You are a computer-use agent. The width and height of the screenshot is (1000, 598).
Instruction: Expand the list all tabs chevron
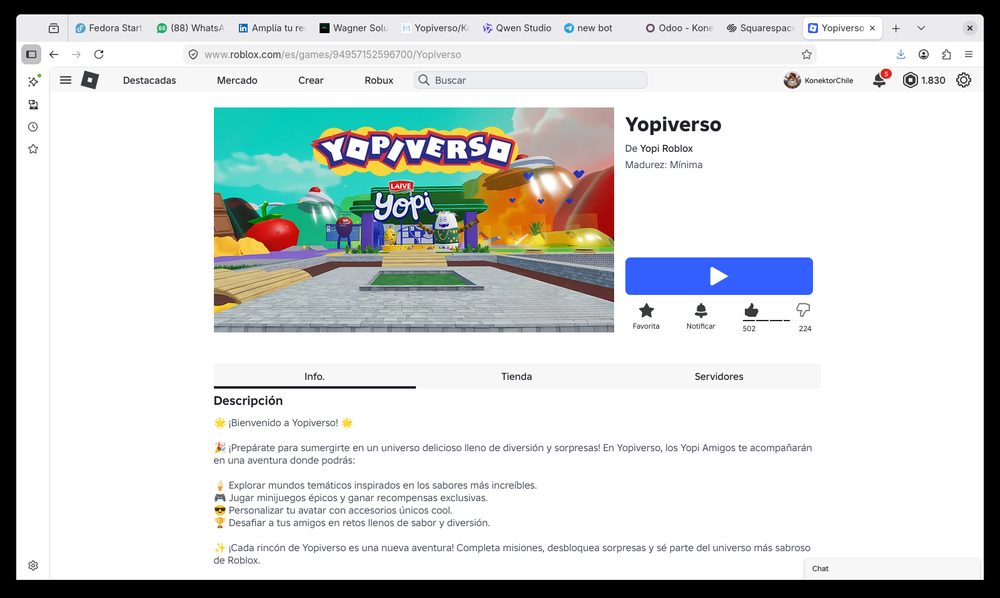point(921,28)
